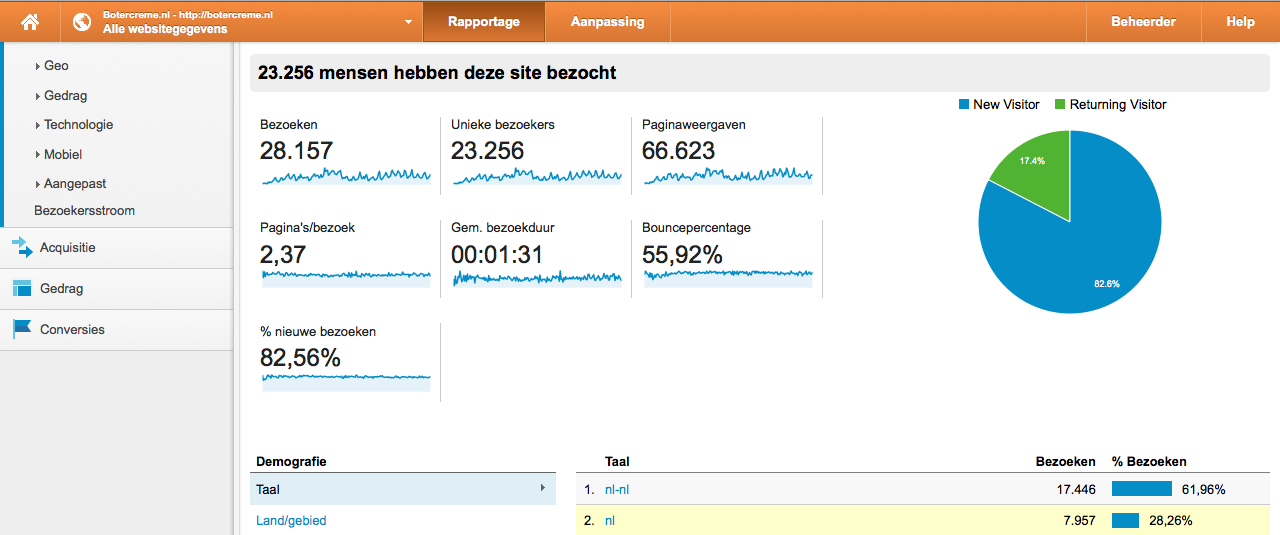Click the globe icon beside Botercreme.nl
This screenshot has width=1280, height=535.
click(x=83, y=22)
